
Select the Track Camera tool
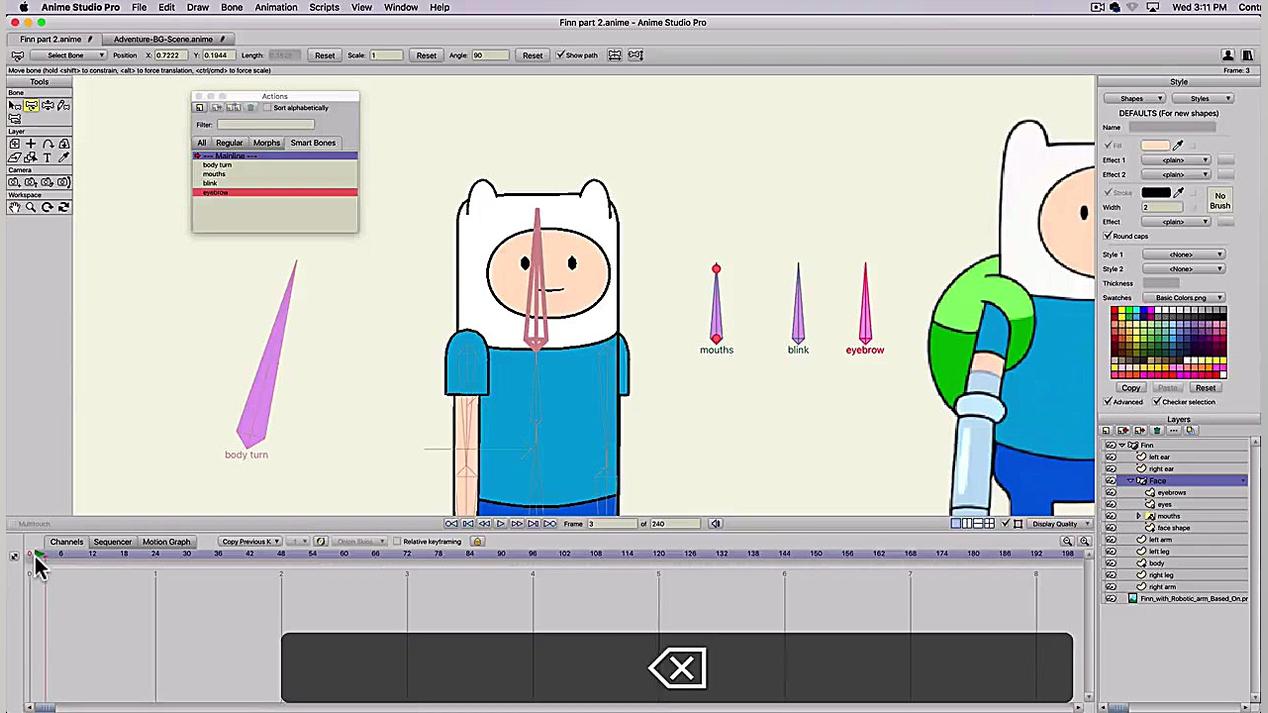click(15, 182)
